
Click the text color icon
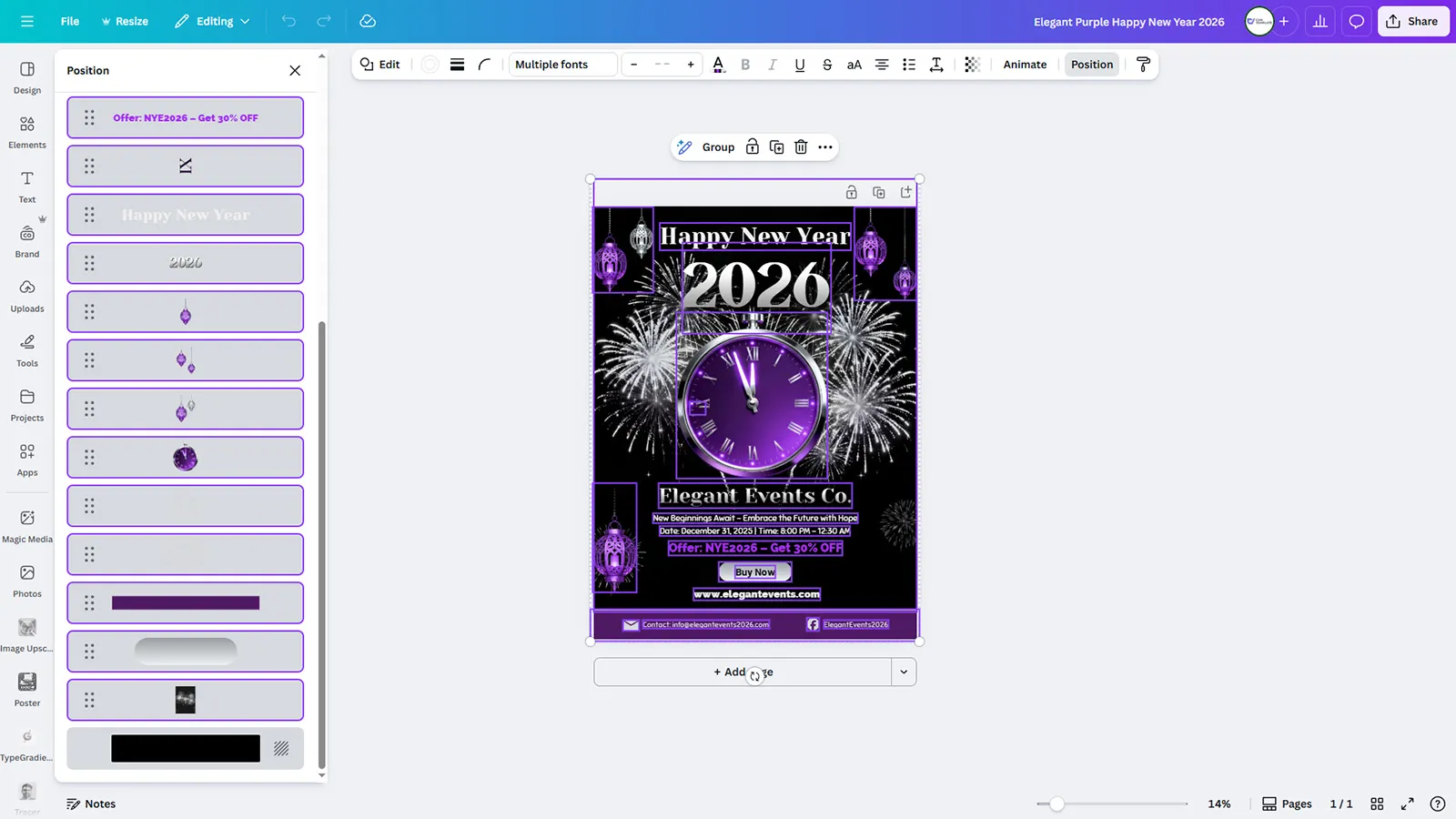[718, 65]
